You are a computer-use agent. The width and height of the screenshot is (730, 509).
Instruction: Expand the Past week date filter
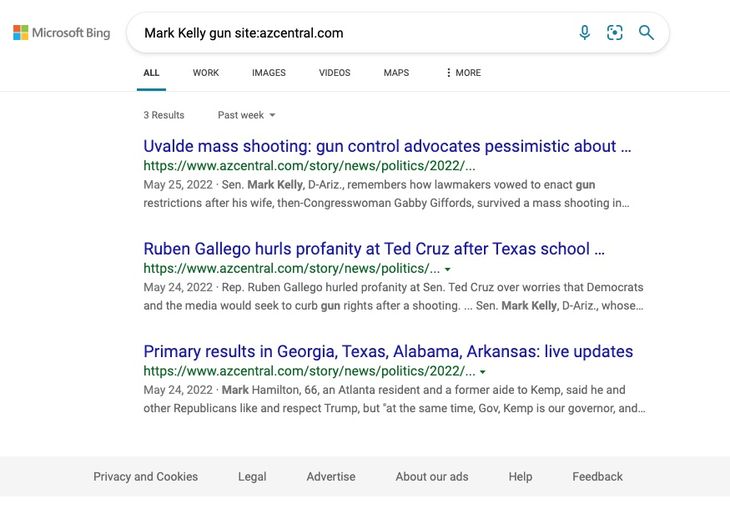[x=246, y=115]
